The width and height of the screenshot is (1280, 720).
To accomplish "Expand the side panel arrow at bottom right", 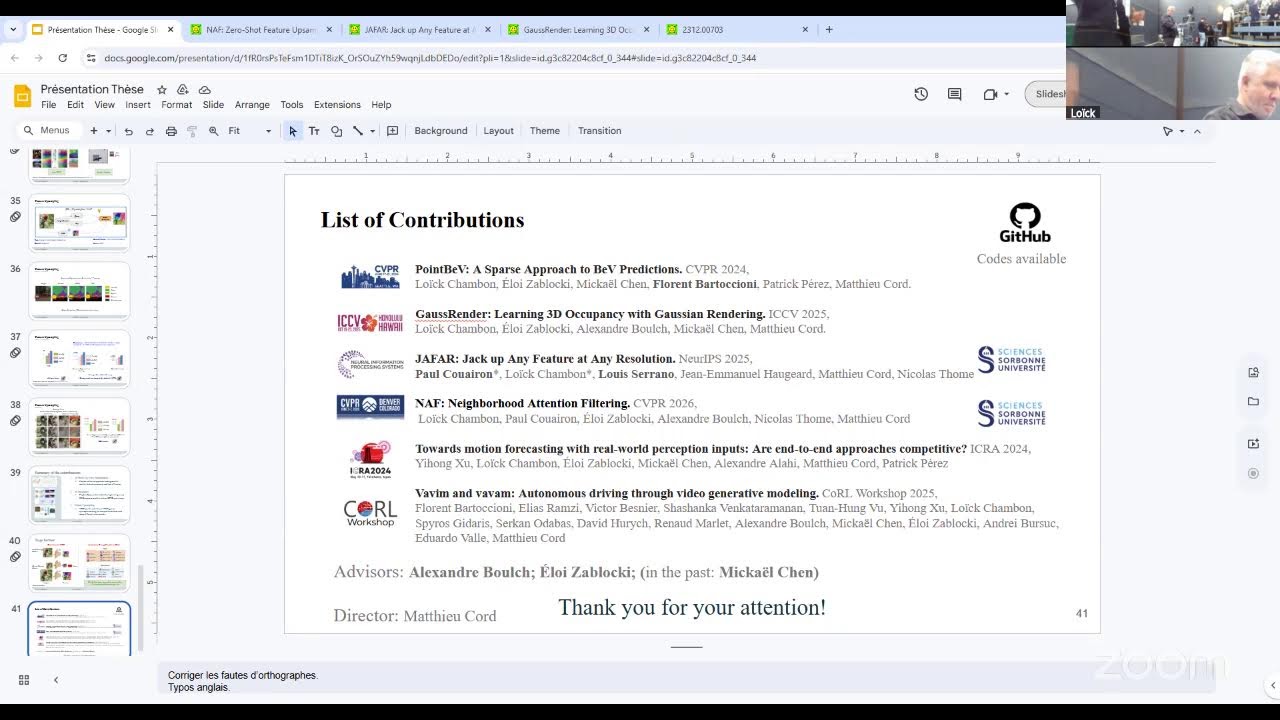I will (1273, 686).
